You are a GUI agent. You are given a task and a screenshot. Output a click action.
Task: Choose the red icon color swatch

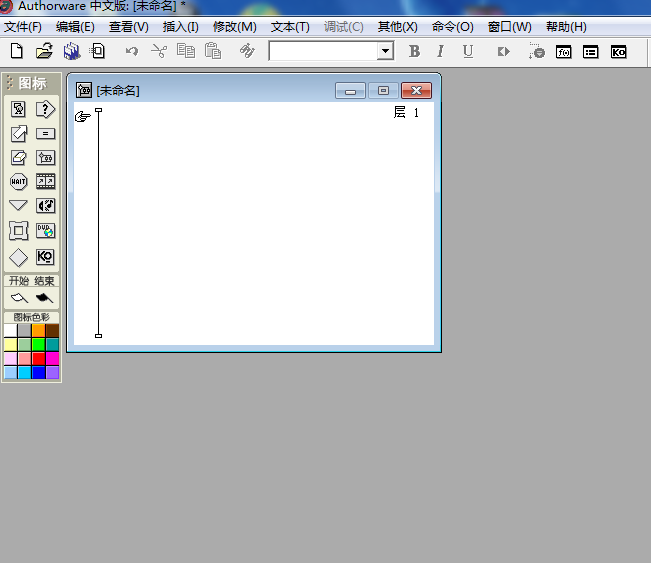coord(38,358)
